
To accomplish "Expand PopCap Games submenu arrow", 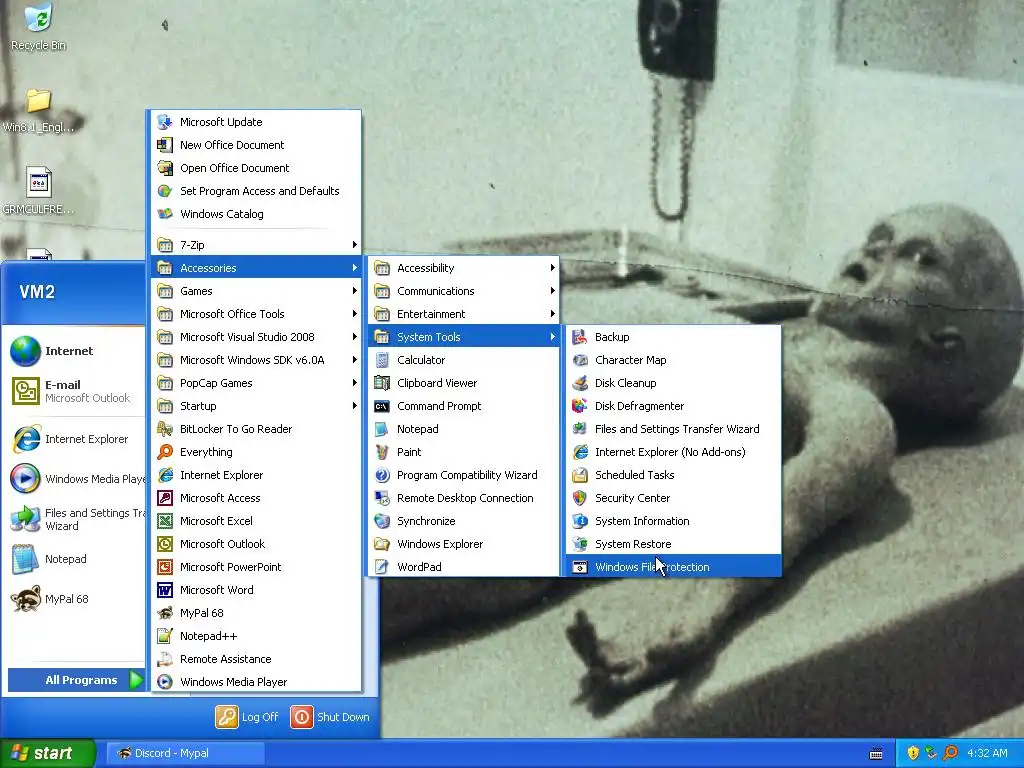I will click(355, 383).
